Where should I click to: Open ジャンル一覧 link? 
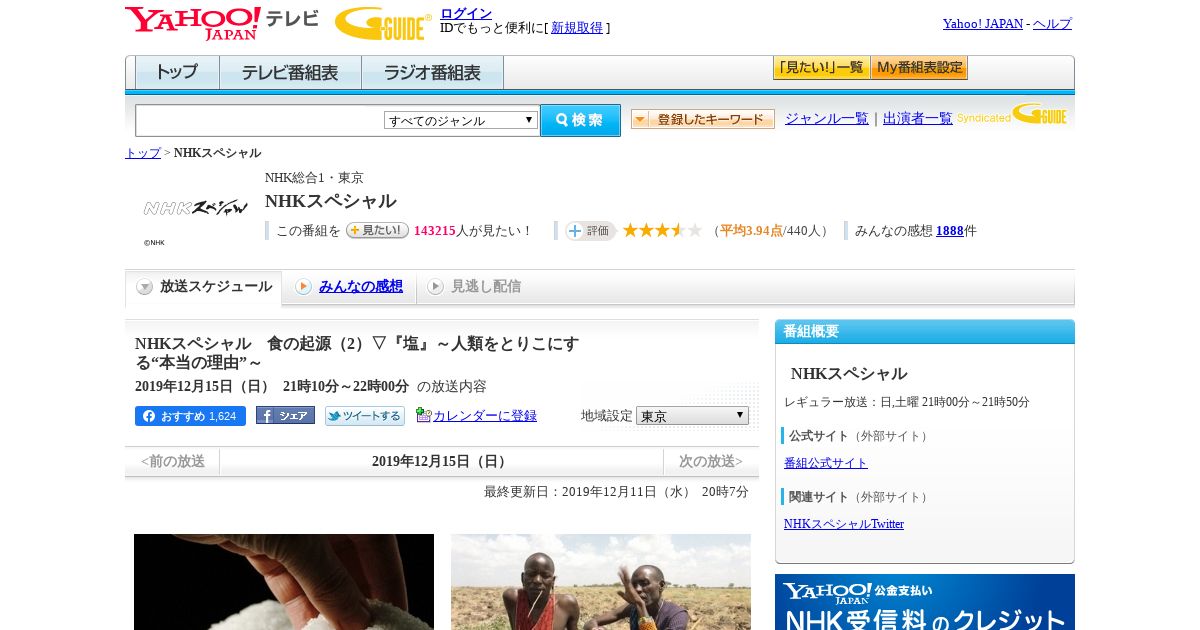[x=826, y=119]
